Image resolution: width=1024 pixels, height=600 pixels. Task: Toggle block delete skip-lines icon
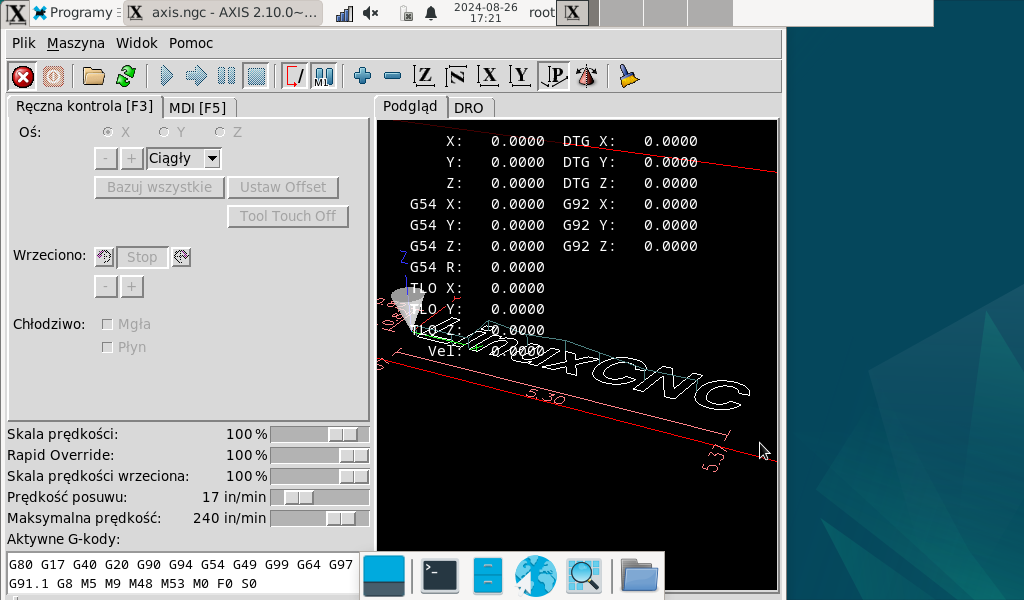tap(295, 77)
